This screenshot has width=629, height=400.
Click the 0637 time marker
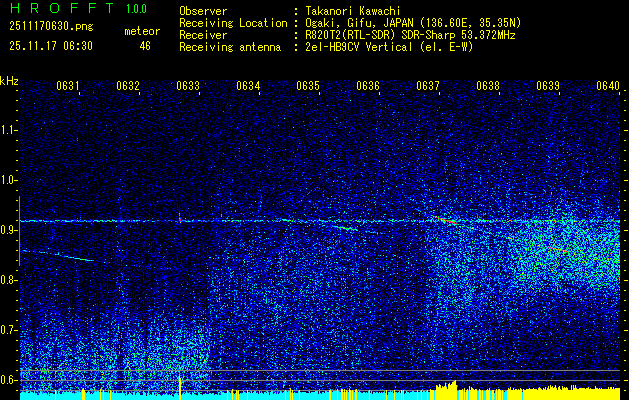coord(428,86)
